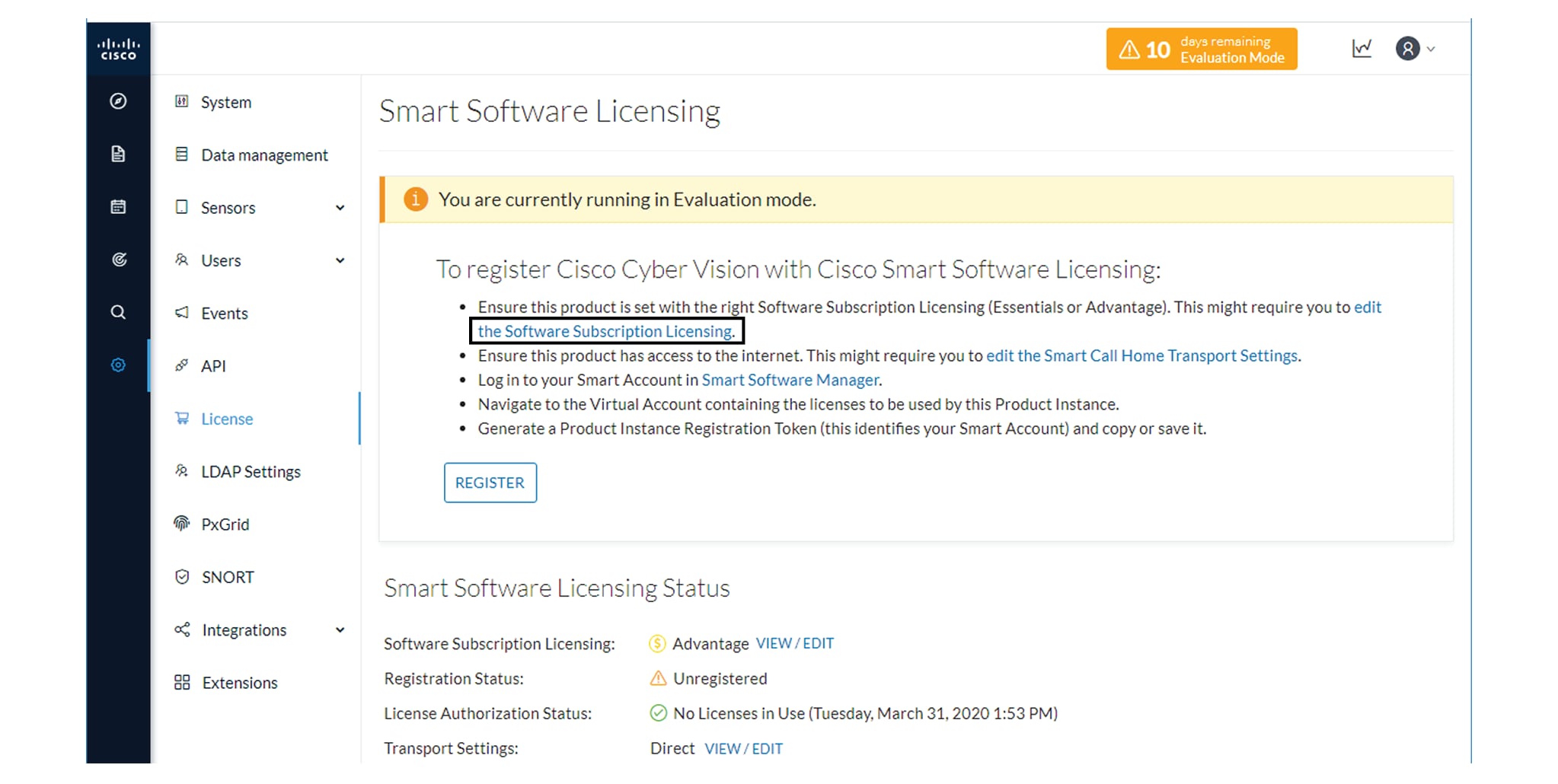This screenshot has width=1558, height=784.
Task: Click the Evaluation mode info icon
Action: click(x=415, y=199)
